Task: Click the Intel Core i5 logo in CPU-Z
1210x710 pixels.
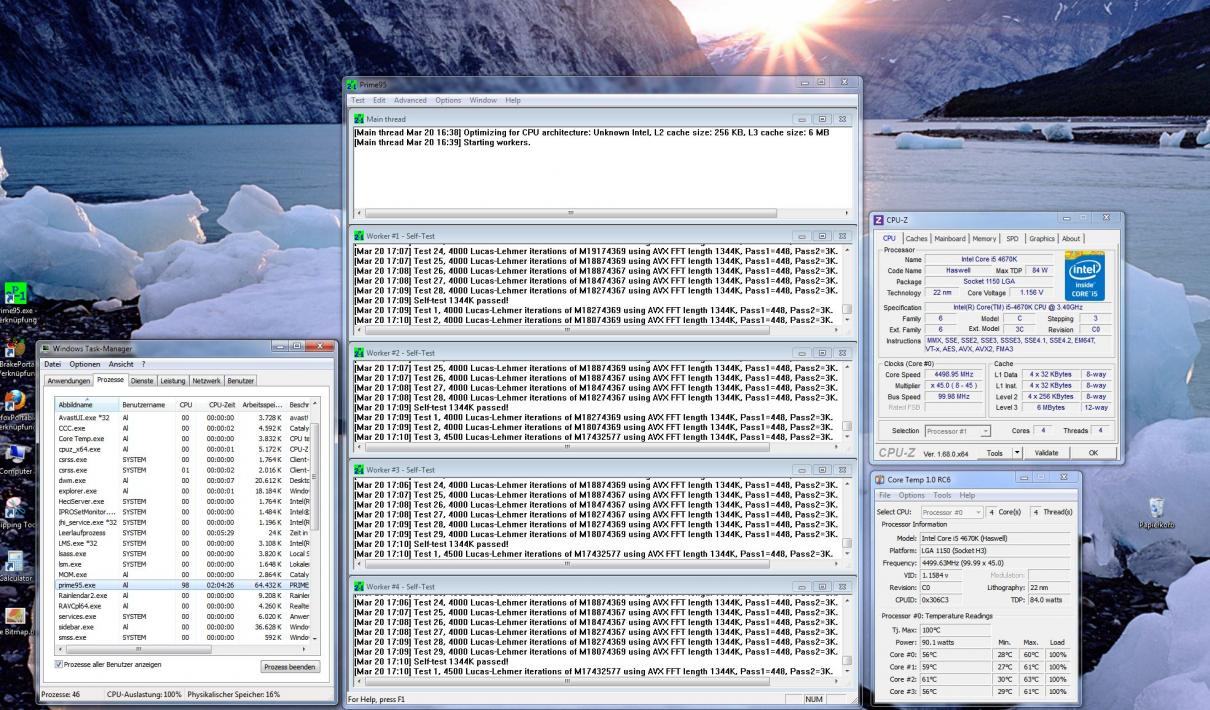Action: tap(1084, 275)
